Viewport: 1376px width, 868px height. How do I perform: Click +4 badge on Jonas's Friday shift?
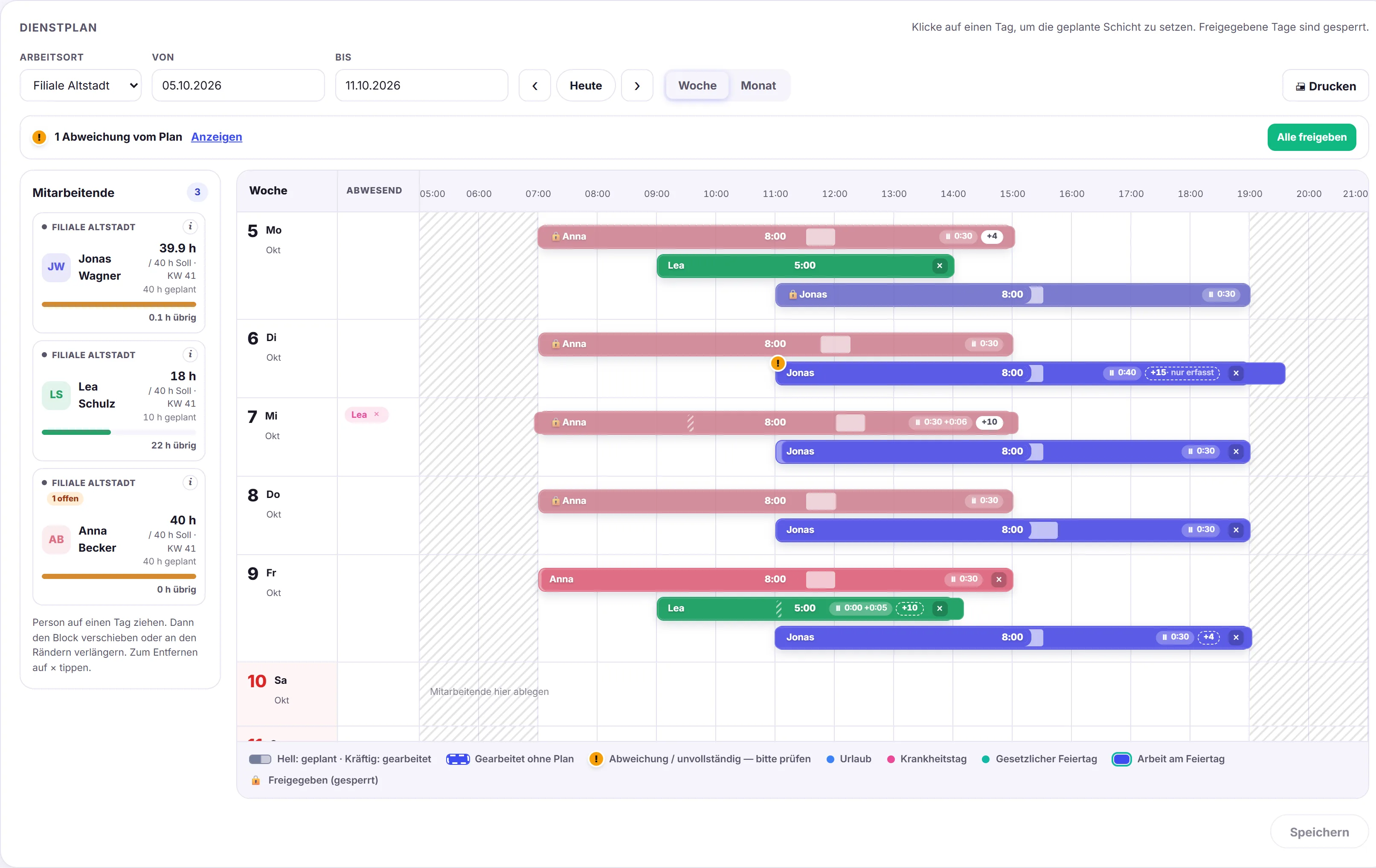coord(1208,637)
